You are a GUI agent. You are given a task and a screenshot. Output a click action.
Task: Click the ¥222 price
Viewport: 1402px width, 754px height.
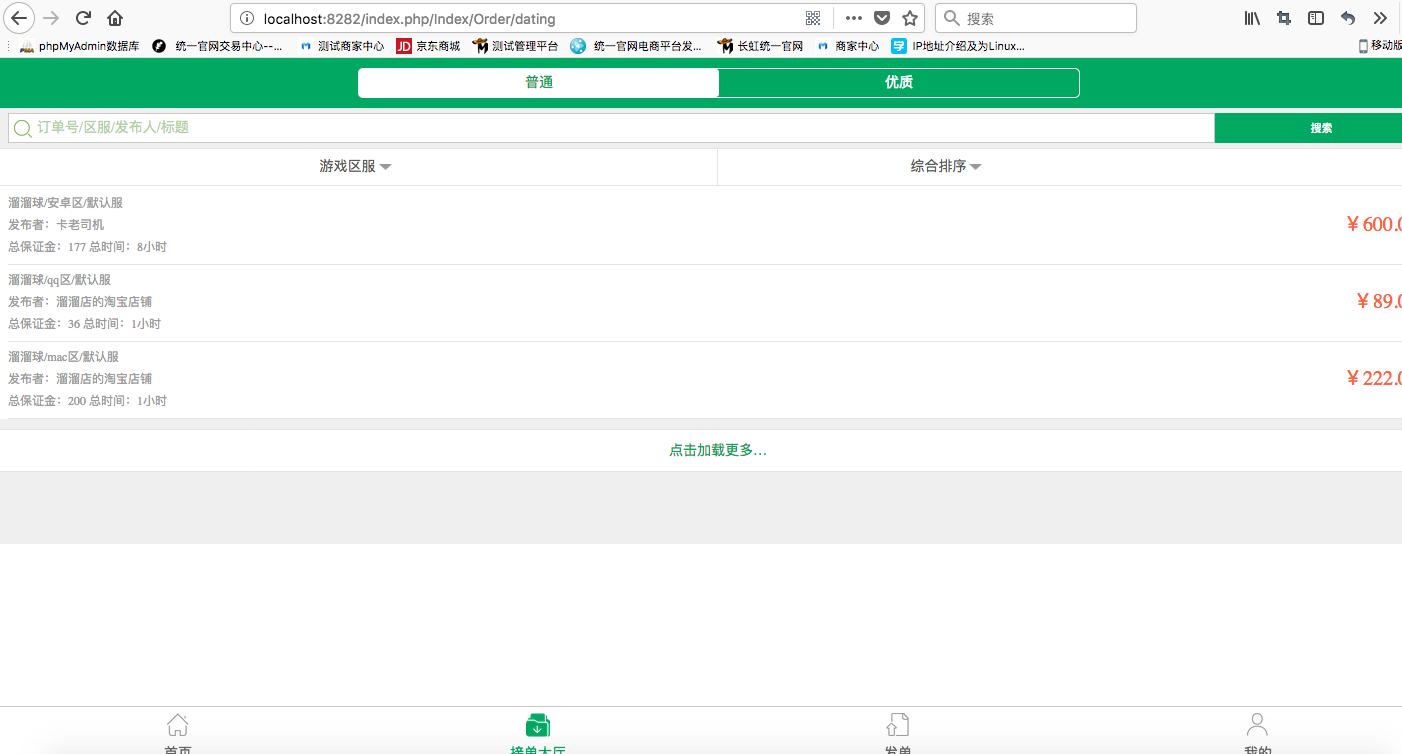tap(1374, 378)
